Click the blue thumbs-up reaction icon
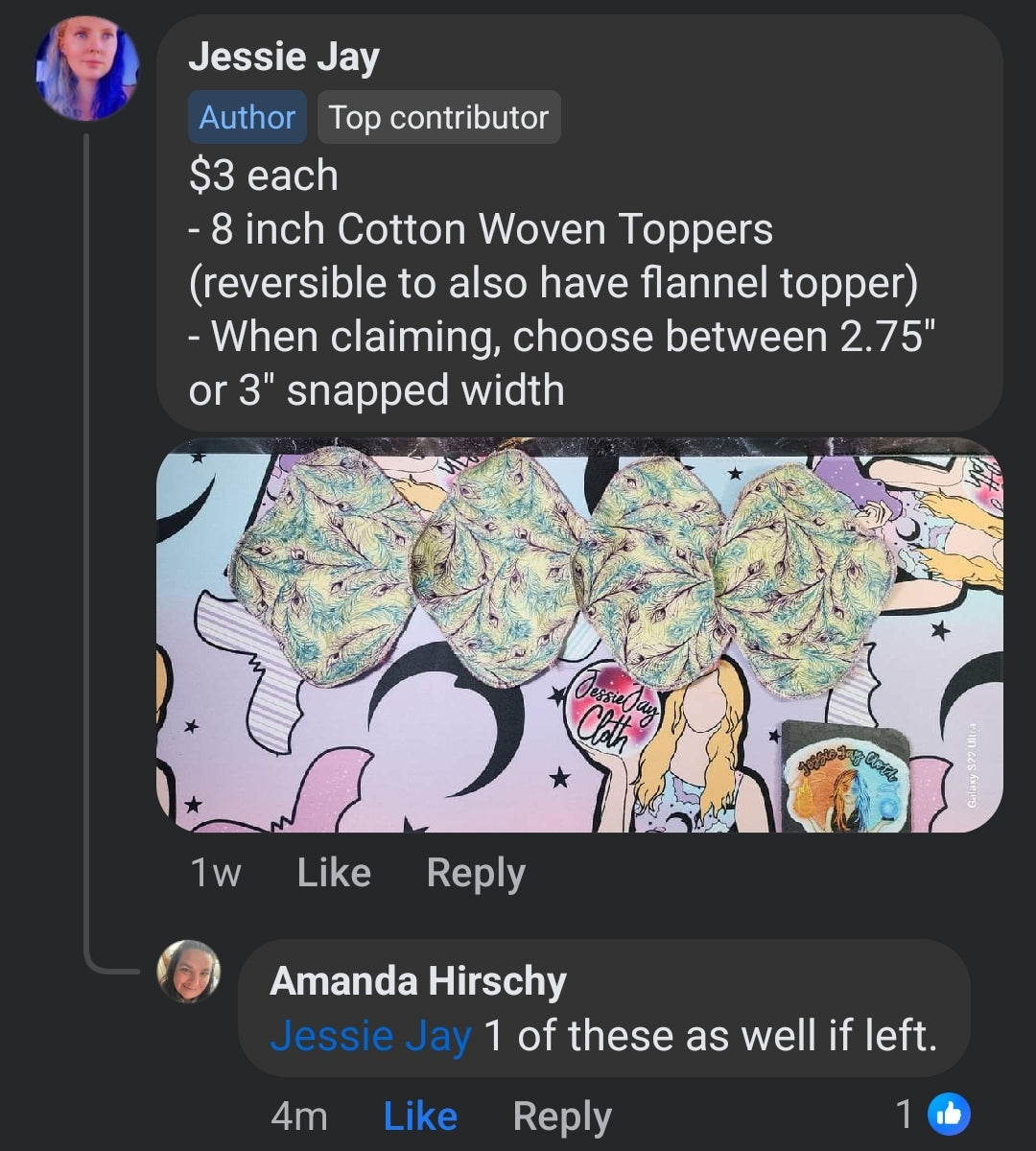The width and height of the screenshot is (1036, 1151). point(950,1115)
